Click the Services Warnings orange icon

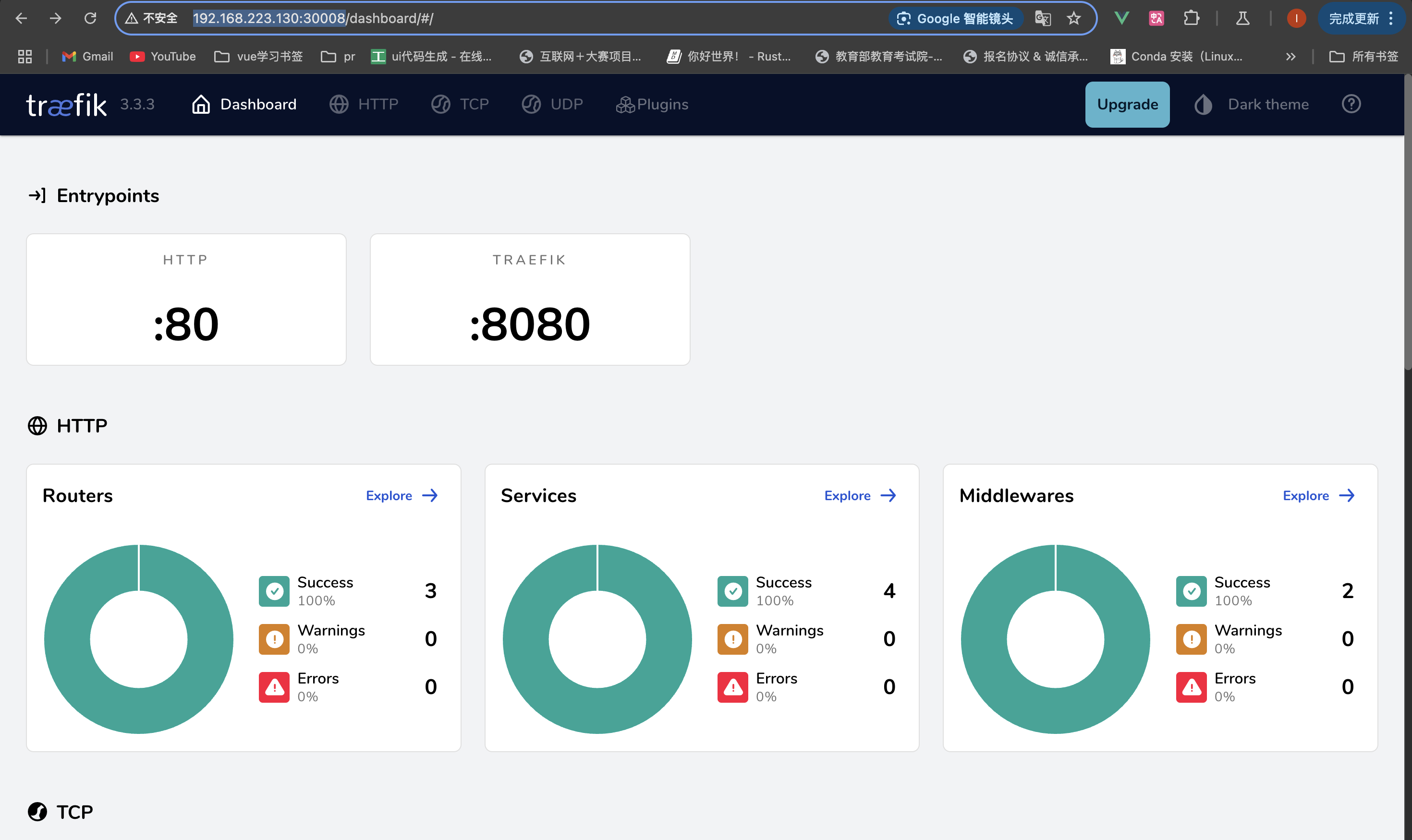tap(732, 639)
